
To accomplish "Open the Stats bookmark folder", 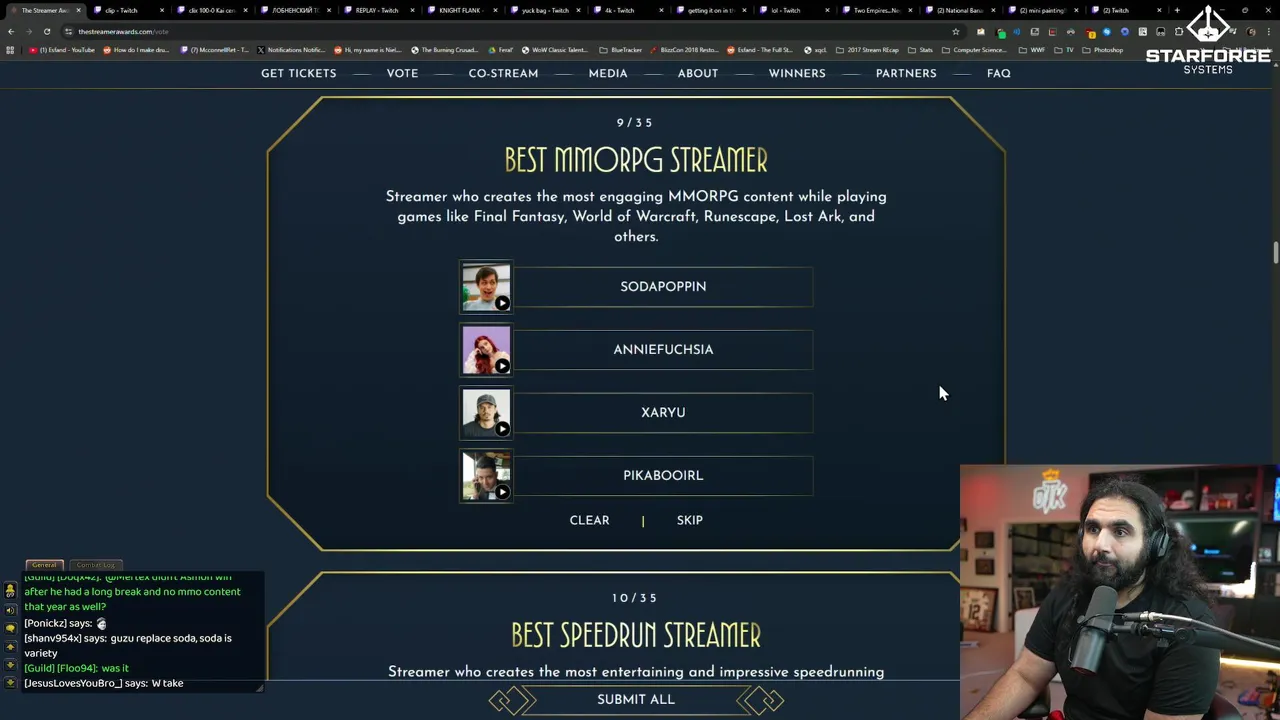I will (x=921, y=50).
